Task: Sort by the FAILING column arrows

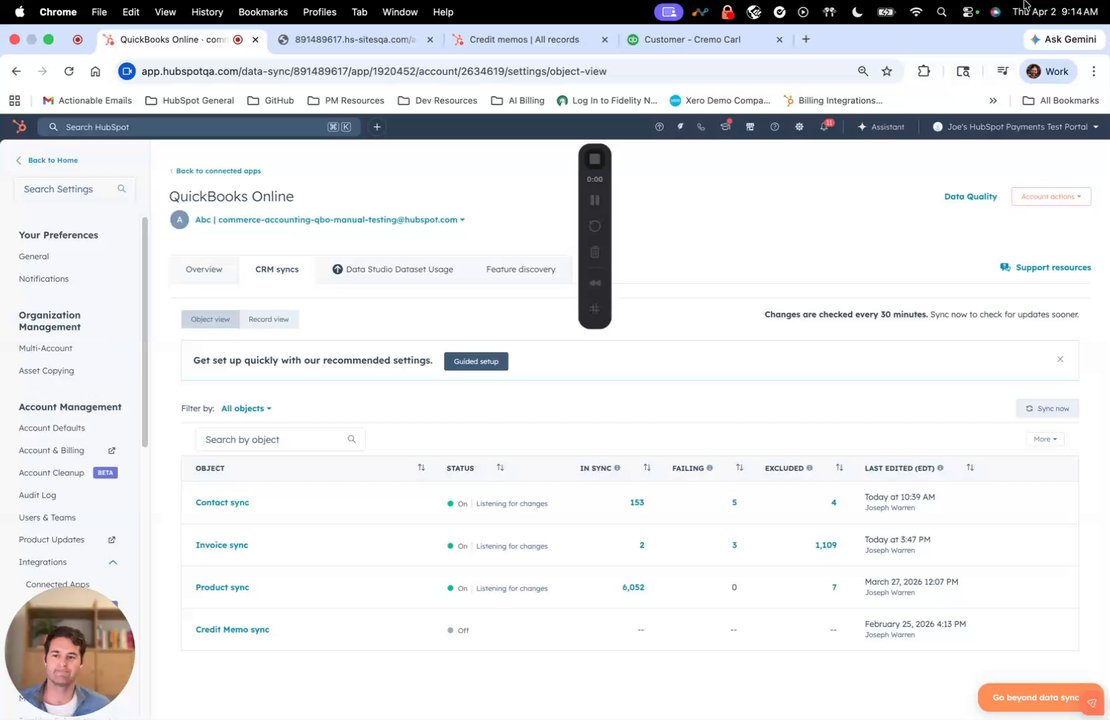Action: point(739,468)
